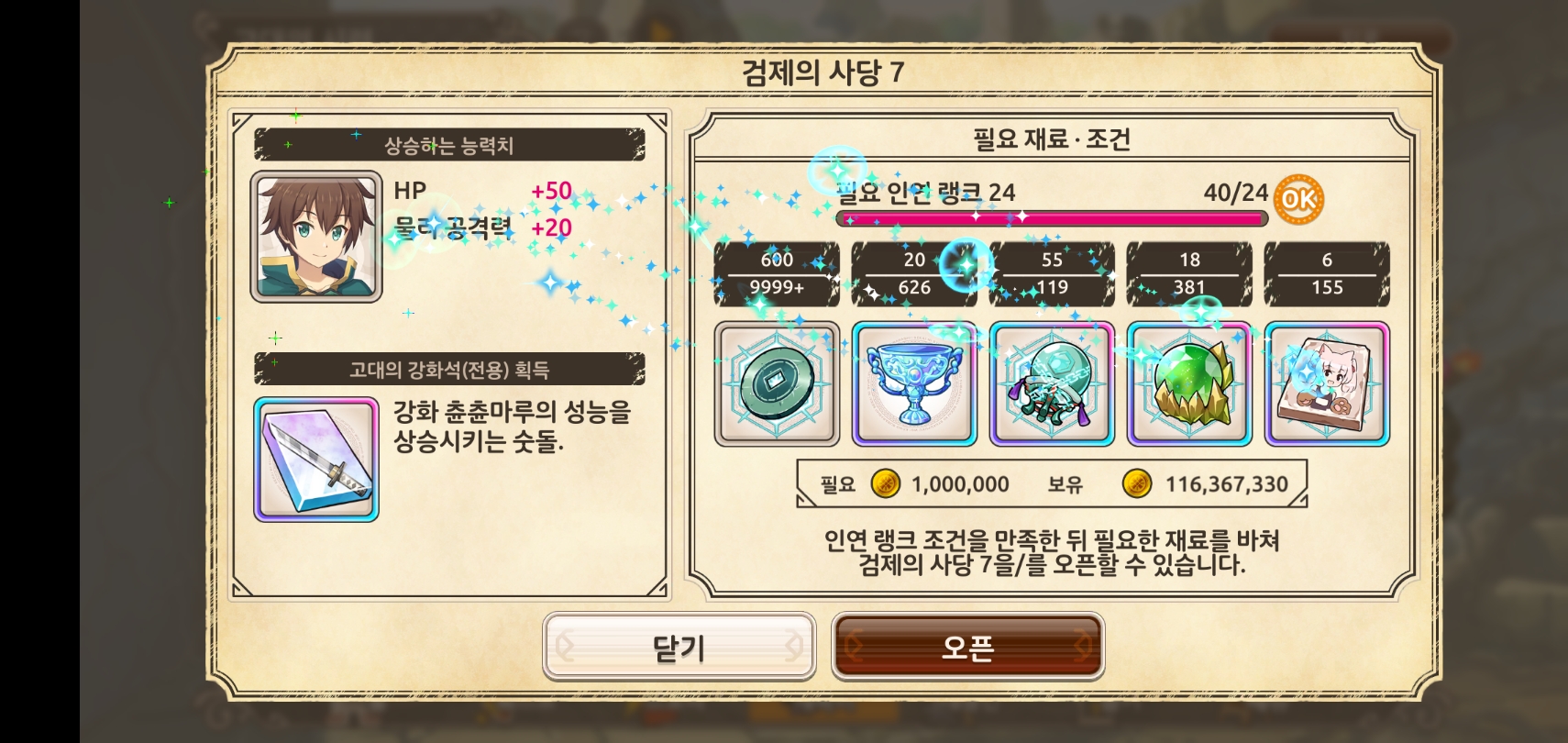Tap the owned gold coin icon
Viewport: 1568px width, 743px height.
click(1137, 483)
